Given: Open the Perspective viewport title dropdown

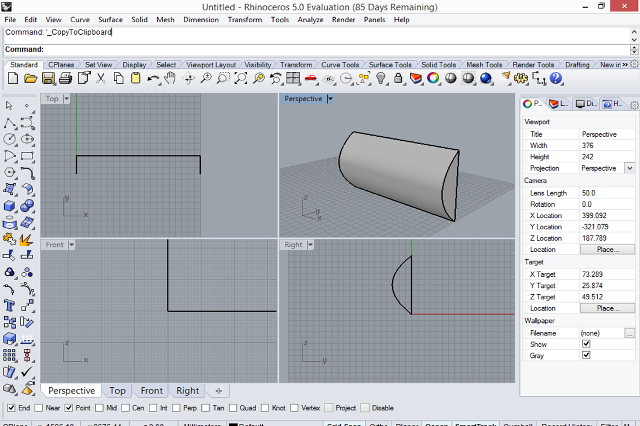Looking at the screenshot, I should pyautogui.click(x=330, y=99).
